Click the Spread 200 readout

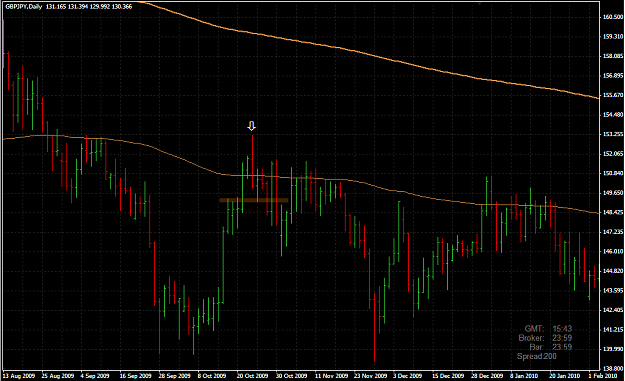coord(537,356)
